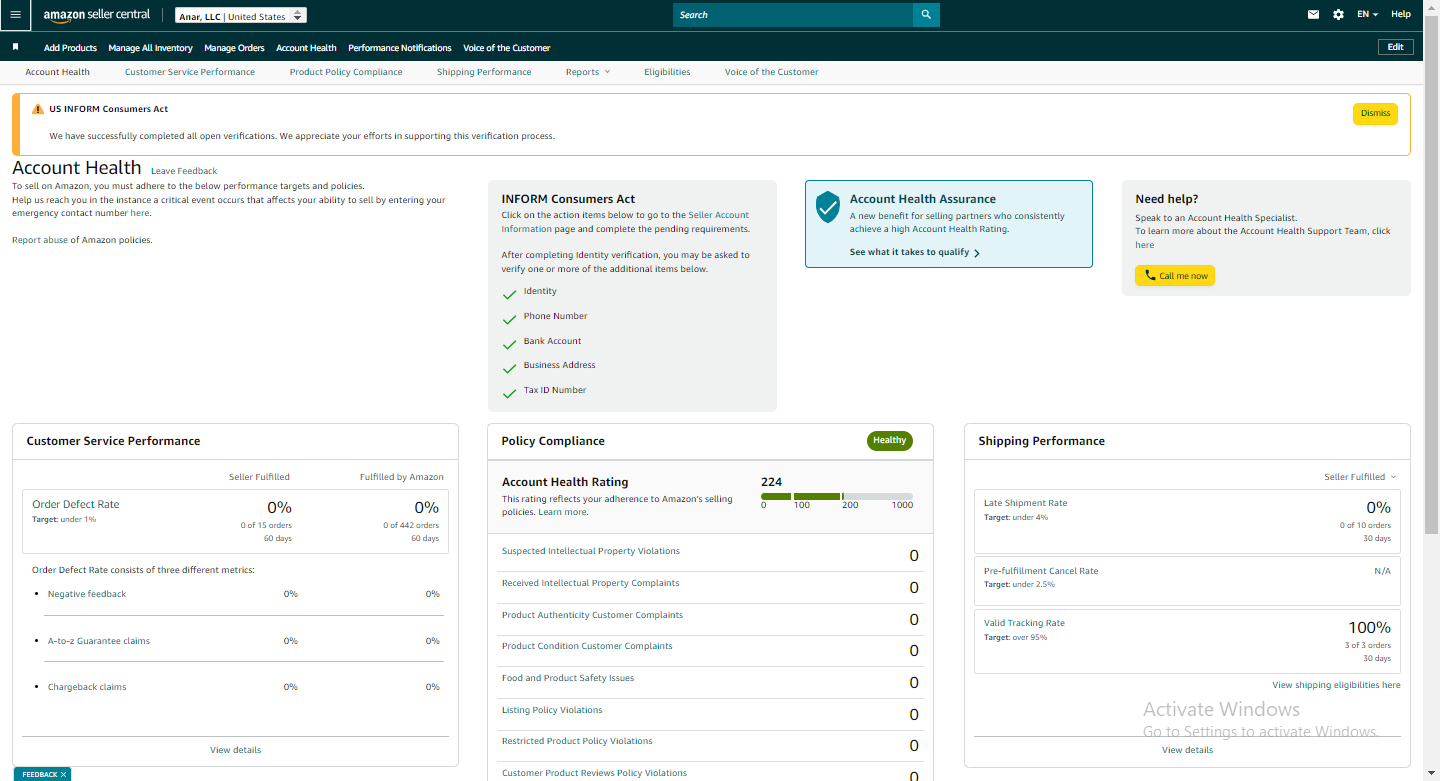Image resolution: width=1440 pixels, height=781 pixels.
Task: Open Restricted Product Policy Violations
Action: pos(577,741)
